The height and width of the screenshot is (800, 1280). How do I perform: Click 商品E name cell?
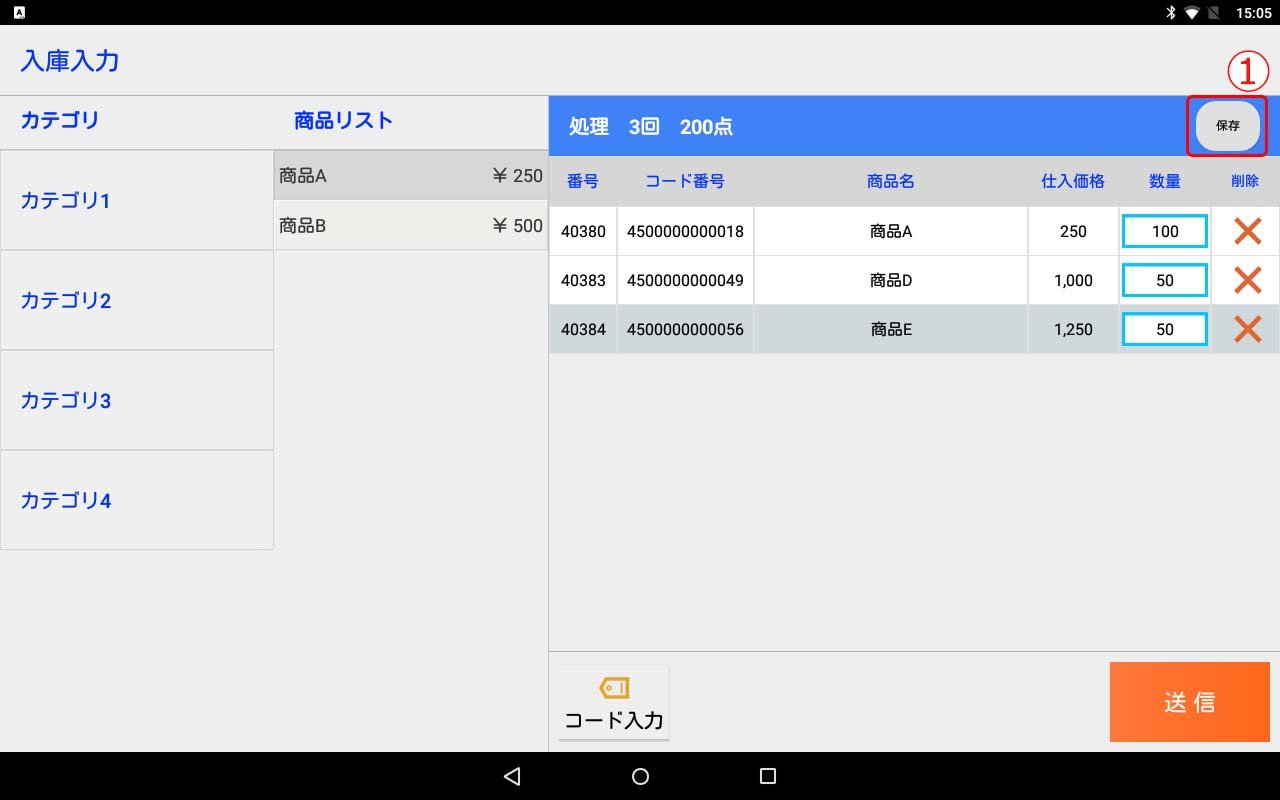[891, 329]
